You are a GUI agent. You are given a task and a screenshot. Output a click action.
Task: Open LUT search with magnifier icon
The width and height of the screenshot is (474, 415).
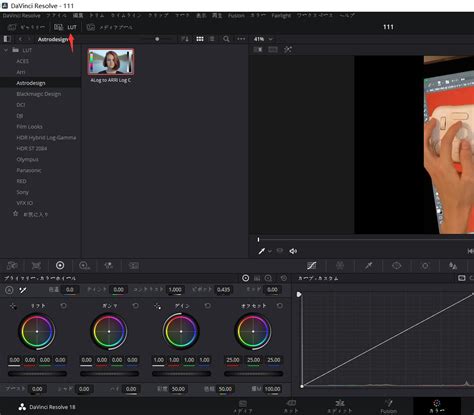pos(226,39)
